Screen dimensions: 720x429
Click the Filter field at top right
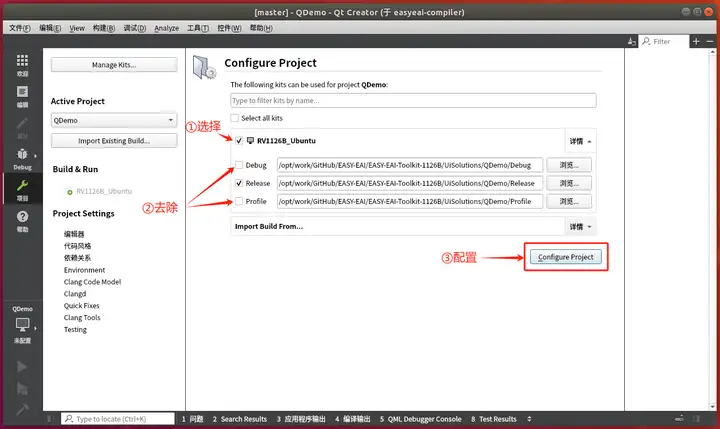tap(665, 41)
